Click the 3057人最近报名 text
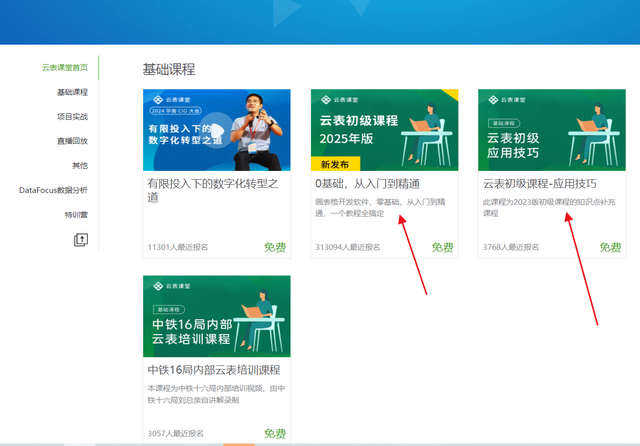This screenshot has width=640, height=446. click(176, 433)
